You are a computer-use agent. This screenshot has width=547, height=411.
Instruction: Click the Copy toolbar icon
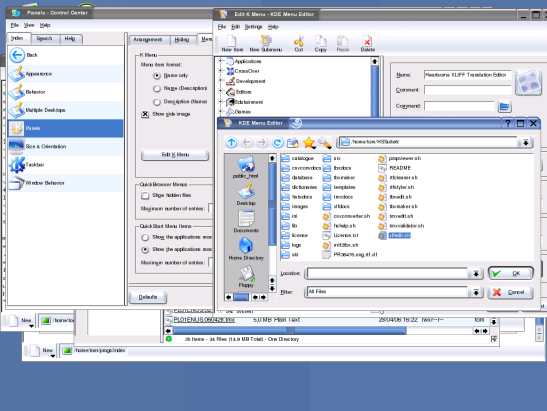321,44
